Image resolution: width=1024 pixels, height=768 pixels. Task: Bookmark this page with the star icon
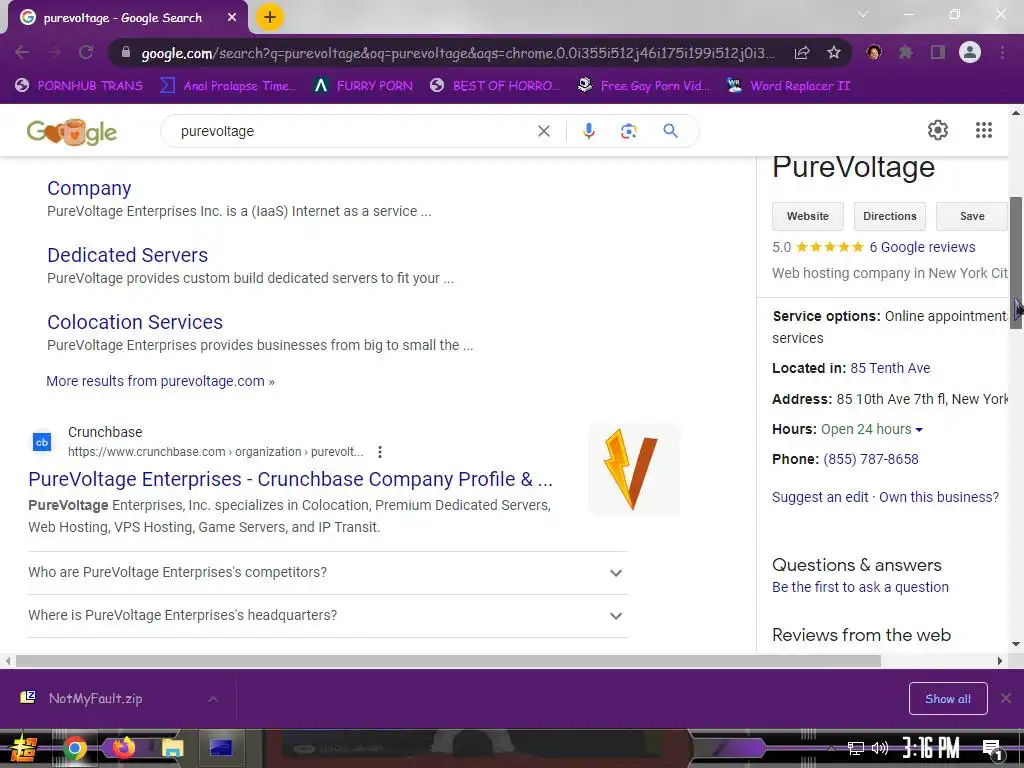click(834, 52)
